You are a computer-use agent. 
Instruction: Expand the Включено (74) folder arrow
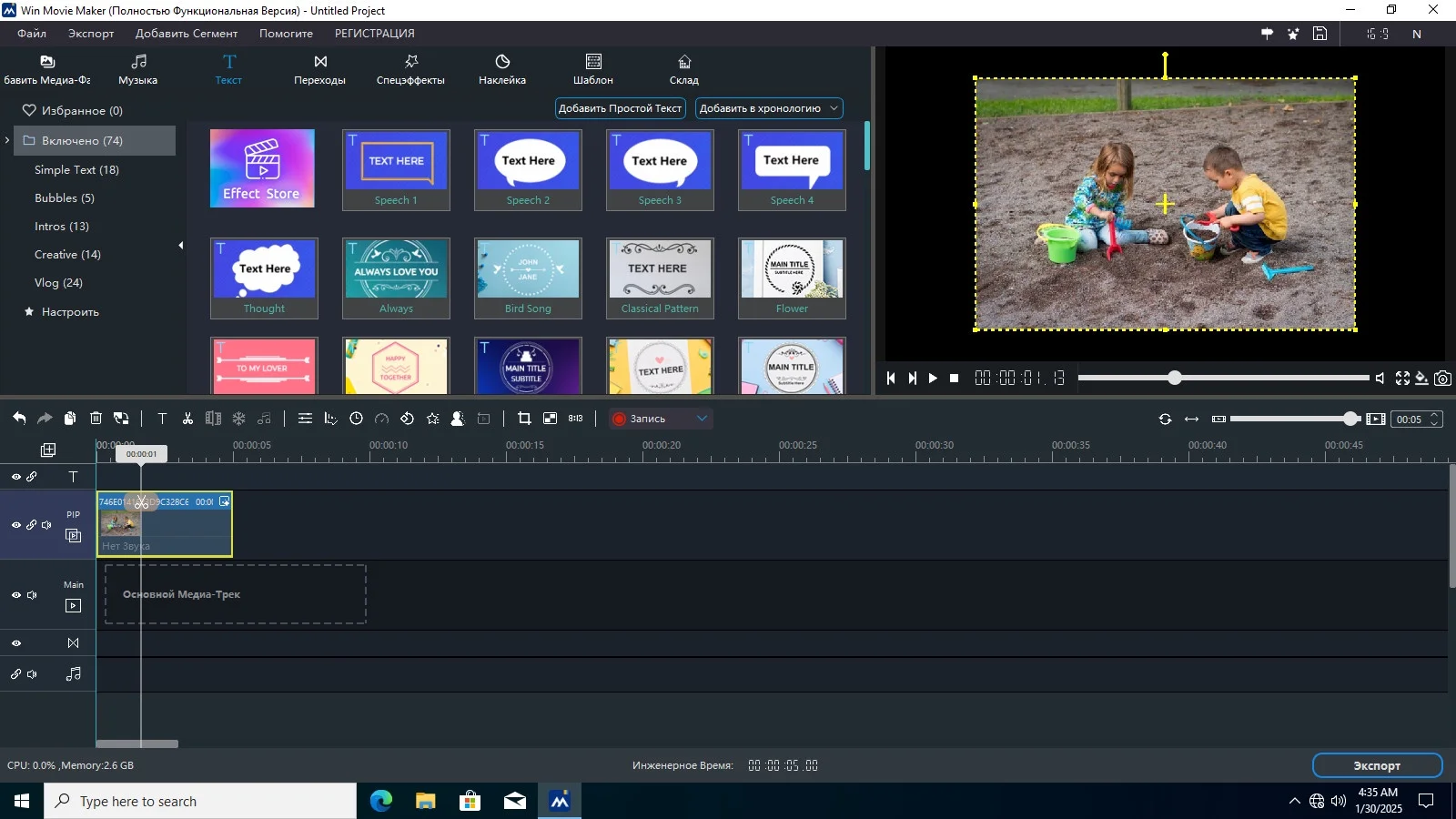pyautogui.click(x=7, y=140)
